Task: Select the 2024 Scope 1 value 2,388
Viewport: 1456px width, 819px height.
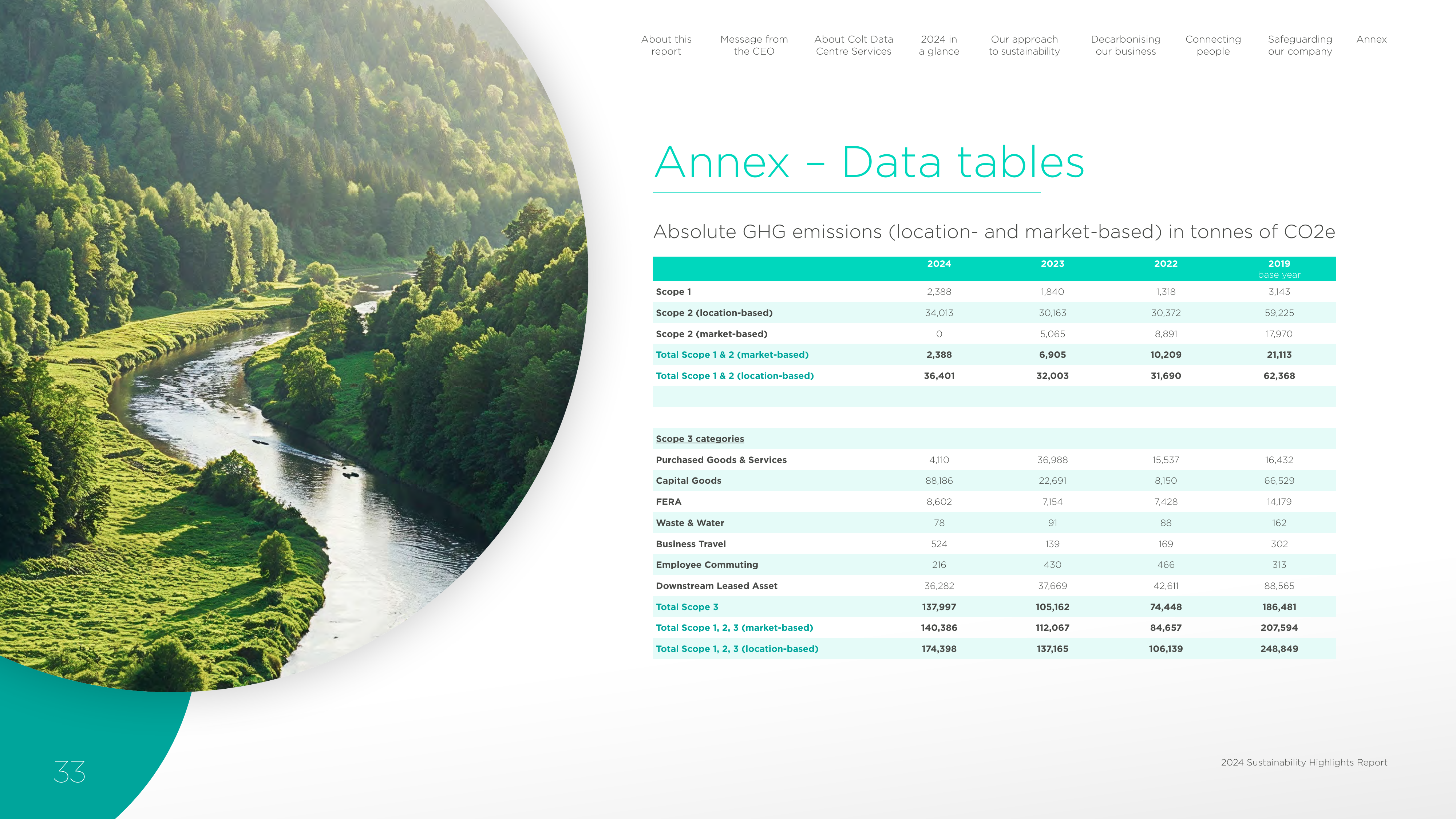Action: [x=939, y=292]
